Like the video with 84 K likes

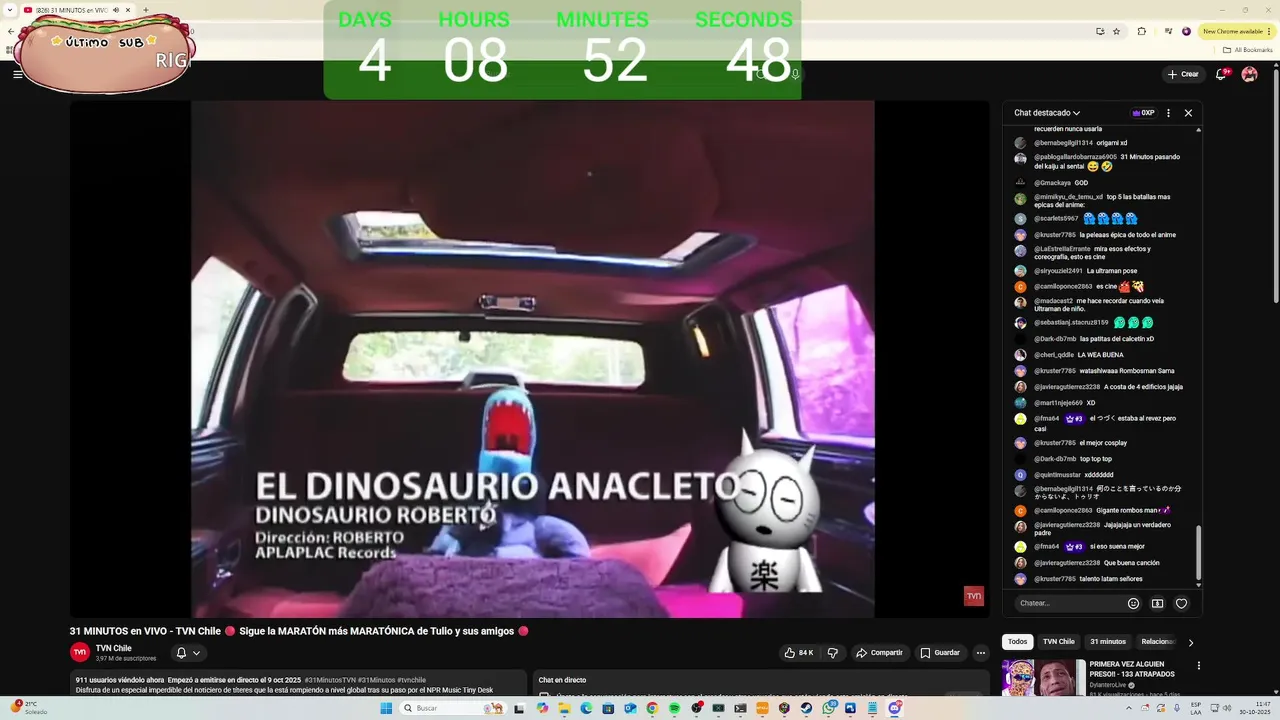click(799, 653)
